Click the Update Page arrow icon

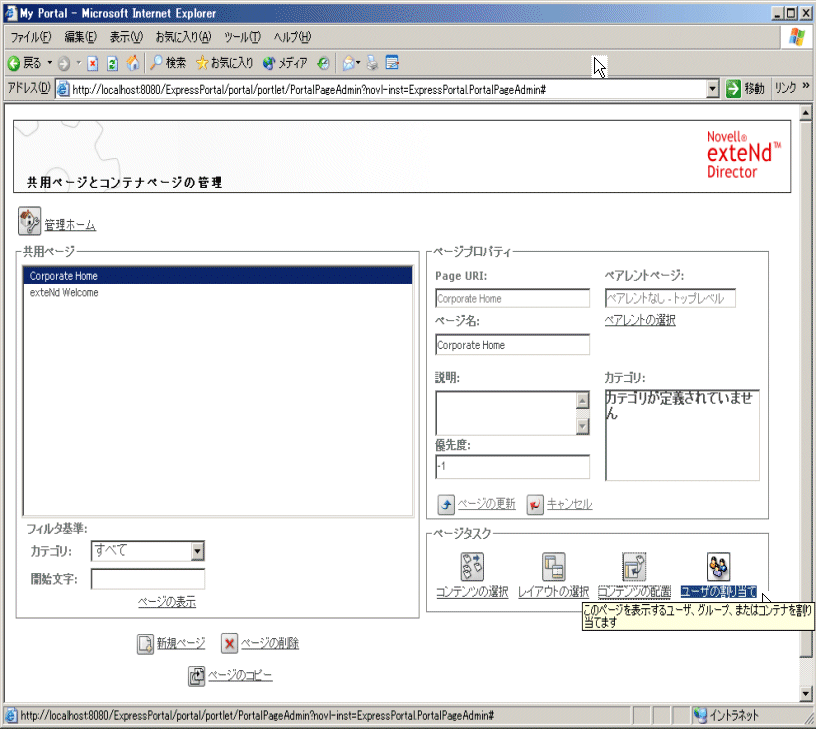tap(446, 504)
